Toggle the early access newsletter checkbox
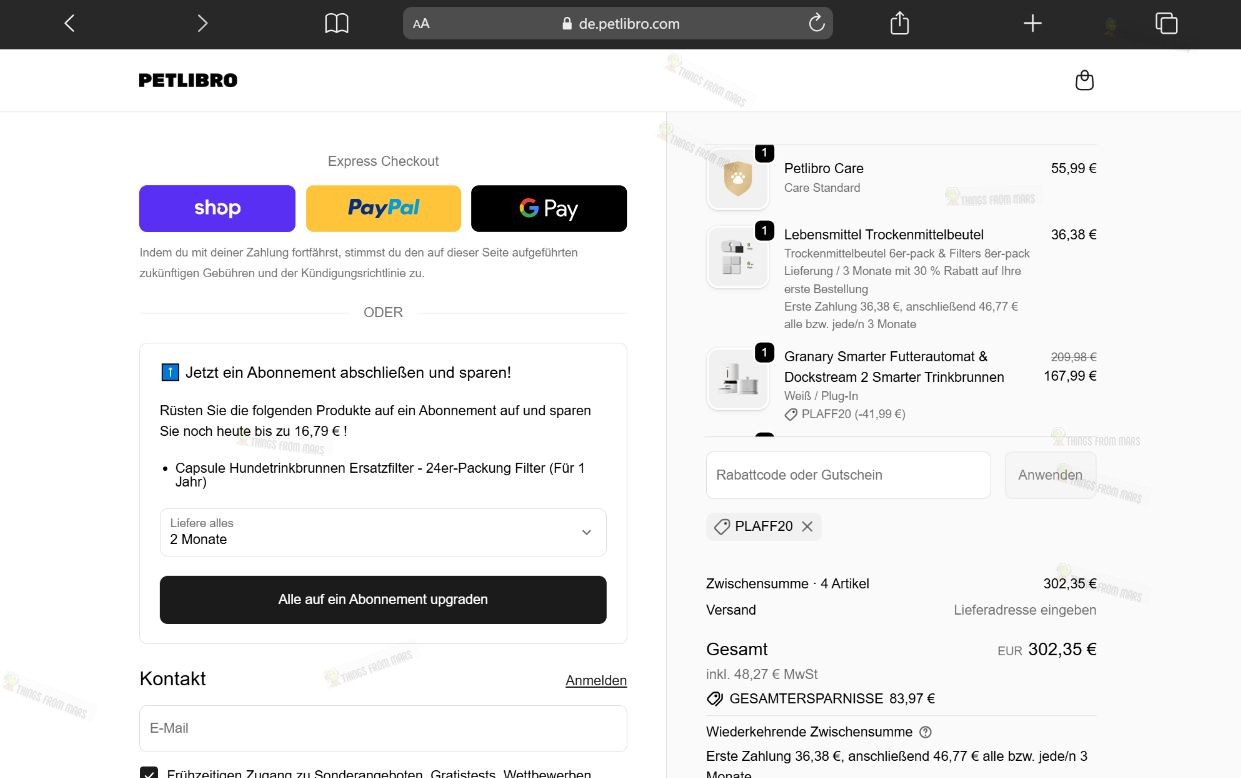Screen dimensions: 1241x778 pos(149,773)
